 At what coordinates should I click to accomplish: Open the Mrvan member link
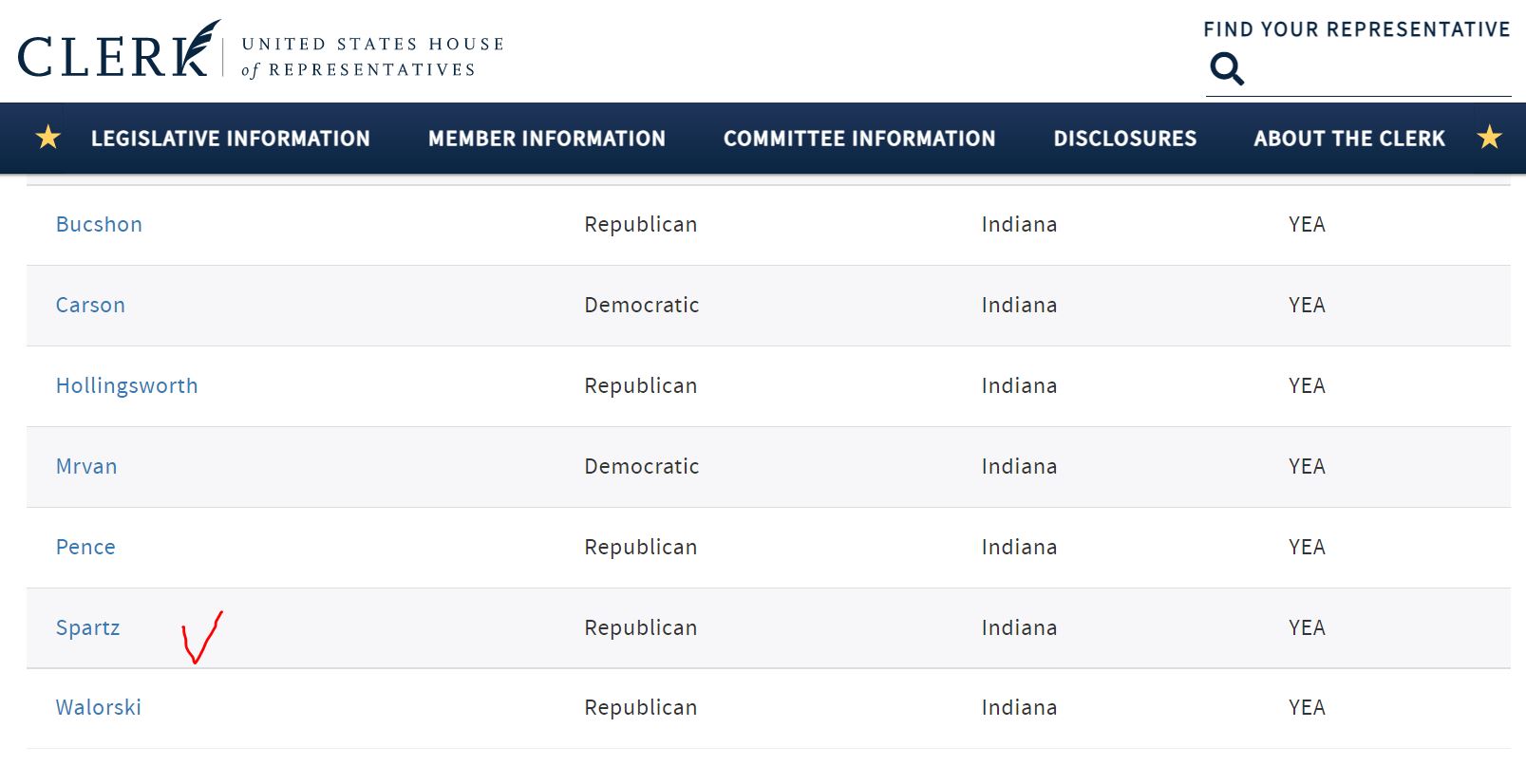point(86,467)
